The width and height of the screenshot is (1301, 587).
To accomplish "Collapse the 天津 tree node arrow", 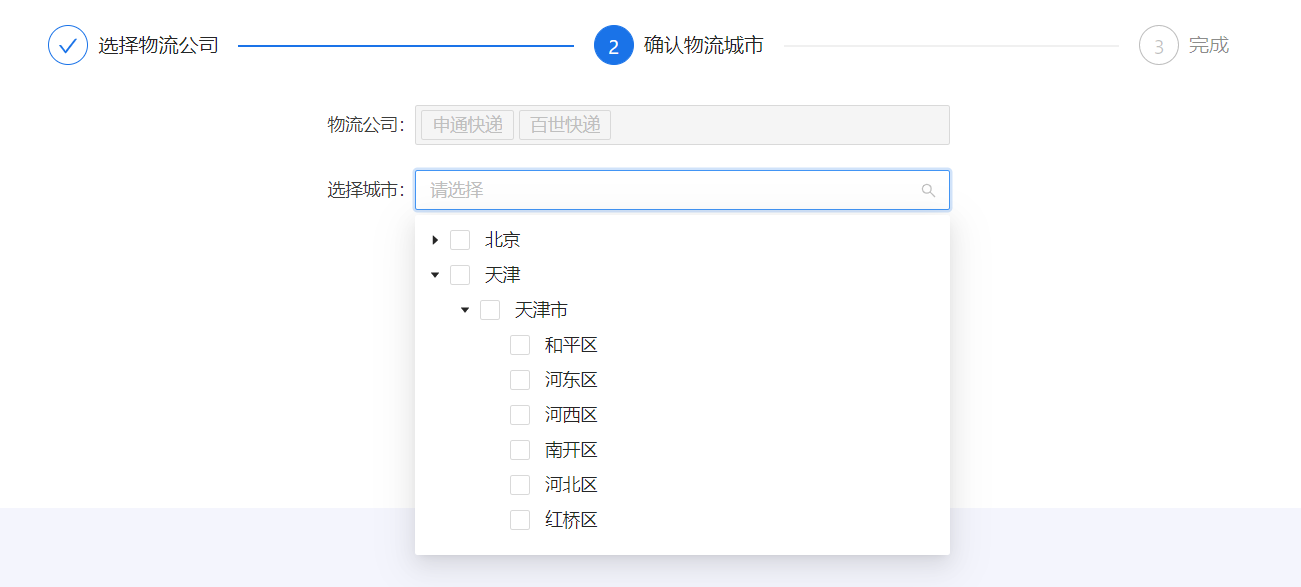I will 435,275.
